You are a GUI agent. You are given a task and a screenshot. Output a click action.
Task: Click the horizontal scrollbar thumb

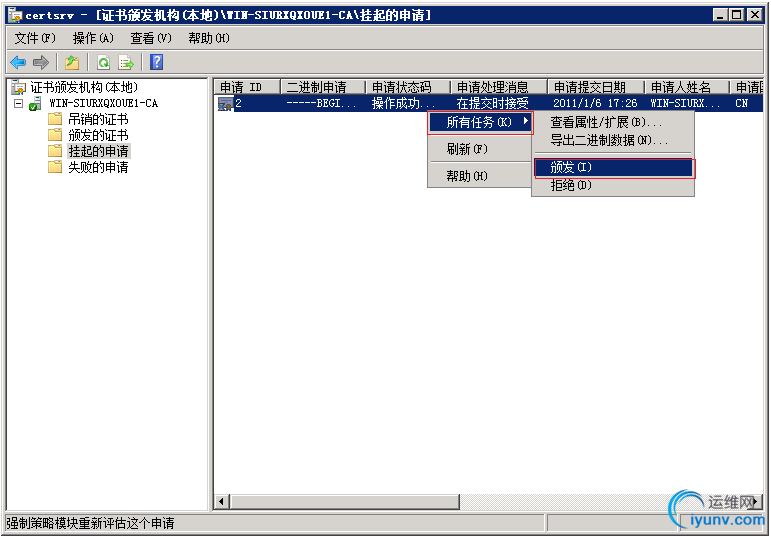pyautogui.click(x=344, y=502)
